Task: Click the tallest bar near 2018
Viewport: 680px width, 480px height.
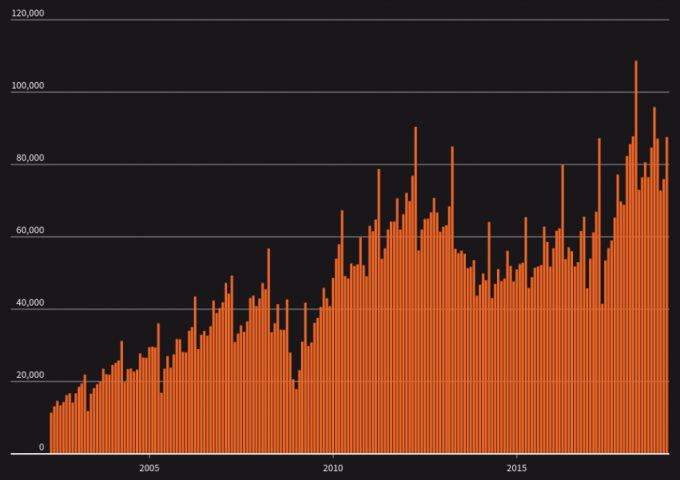Action: [x=636, y=258]
